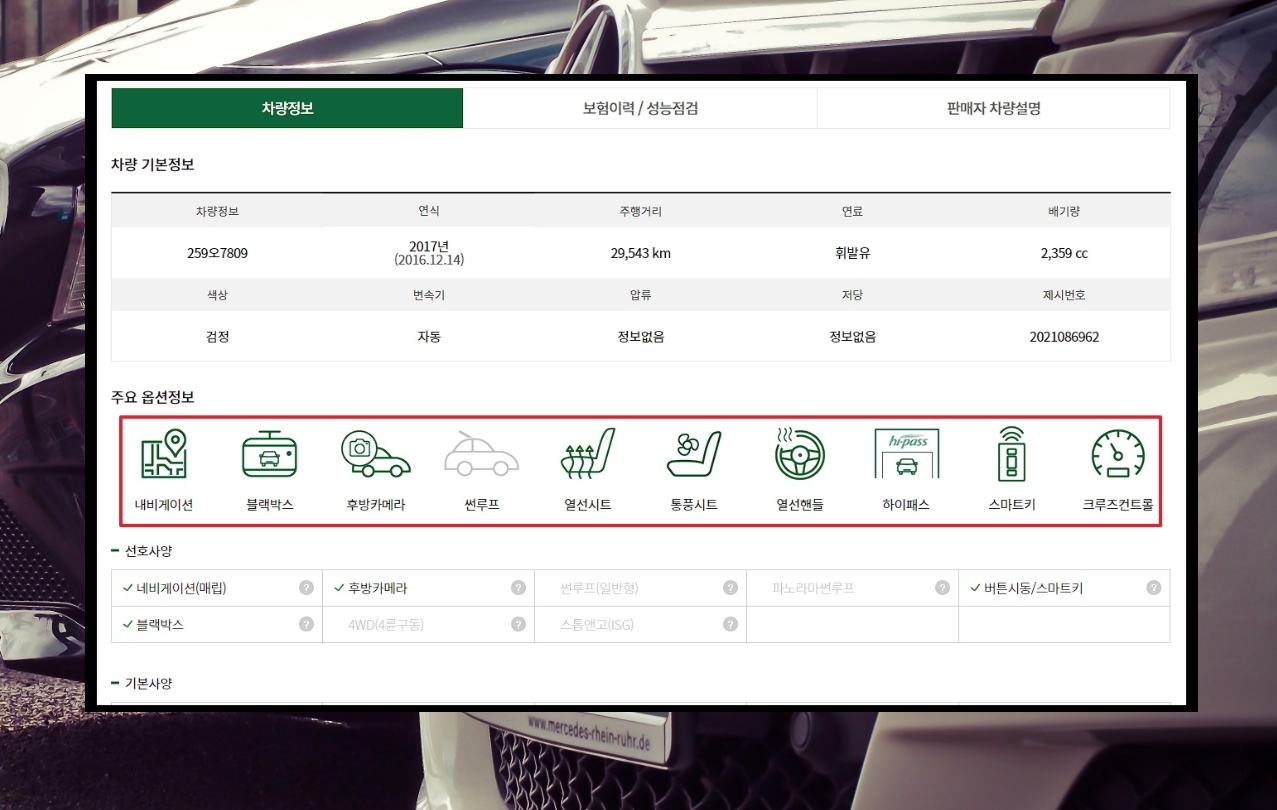Click plate number 259오7809

tap(217, 253)
